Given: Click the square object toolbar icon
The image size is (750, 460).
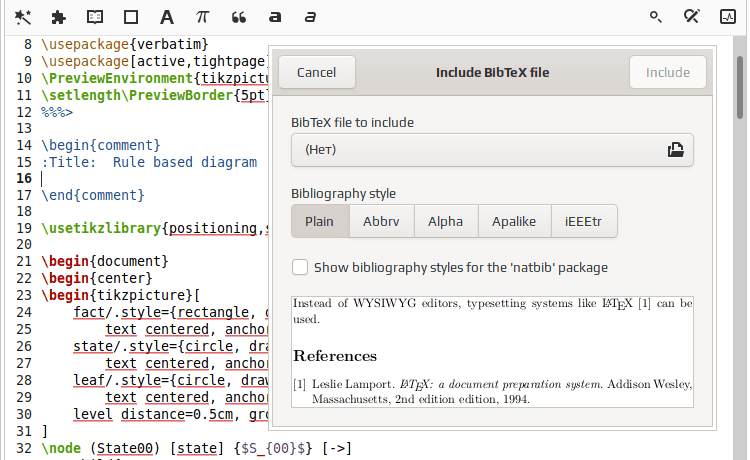Looking at the screenshot, I should (131, 17).
